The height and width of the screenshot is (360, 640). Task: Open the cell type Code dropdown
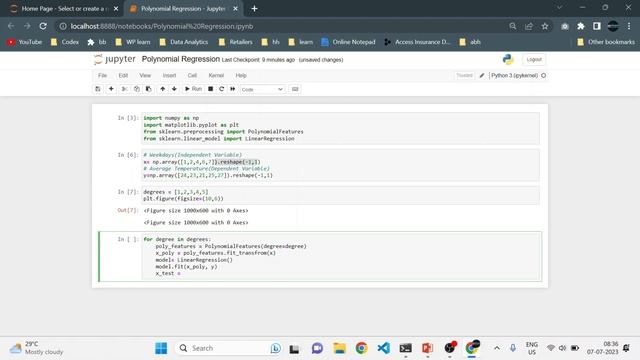[262, 89]
